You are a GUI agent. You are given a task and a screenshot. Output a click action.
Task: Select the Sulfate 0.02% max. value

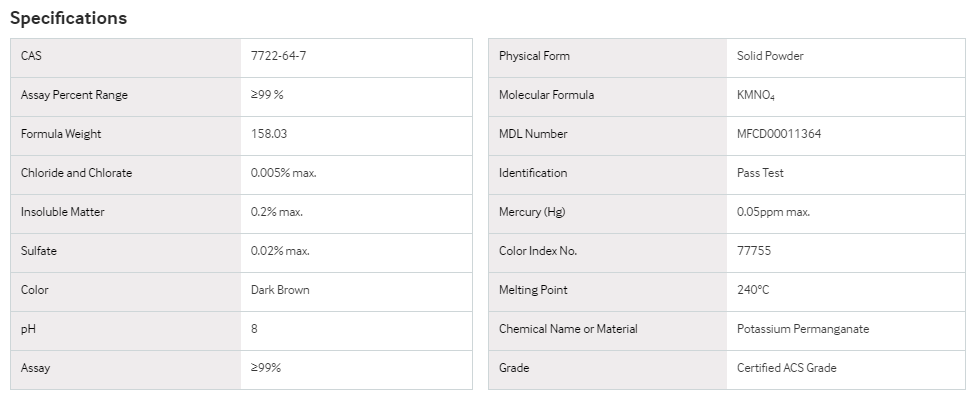[280, 251]
